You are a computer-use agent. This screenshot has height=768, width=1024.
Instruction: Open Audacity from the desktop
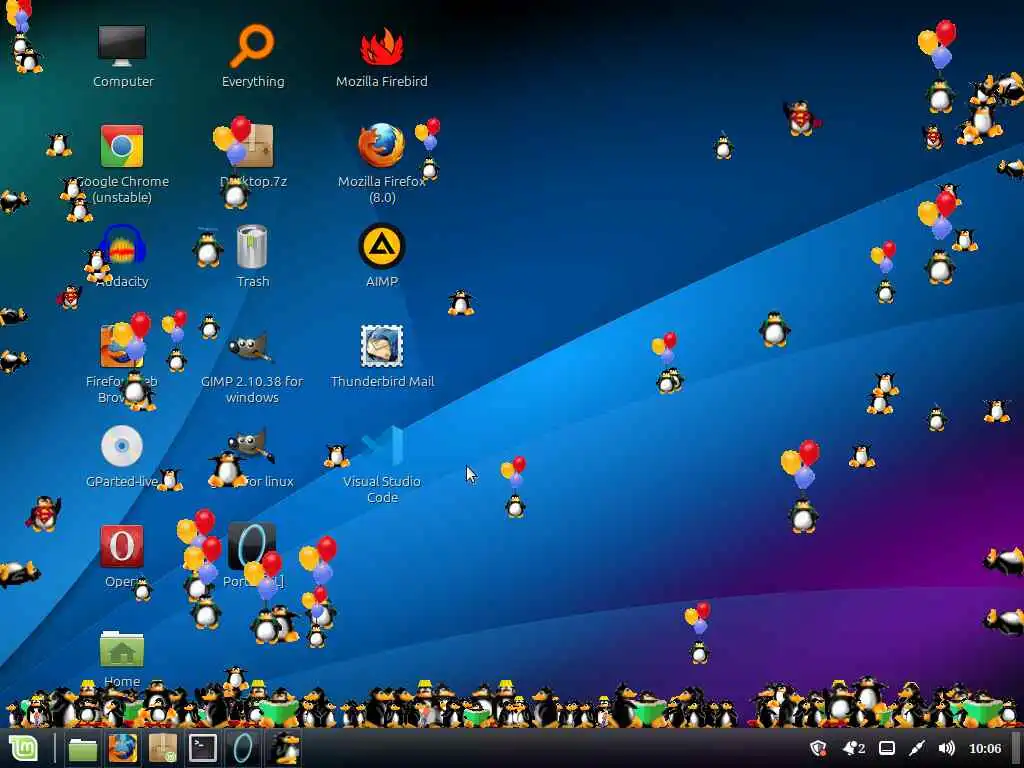122,246
